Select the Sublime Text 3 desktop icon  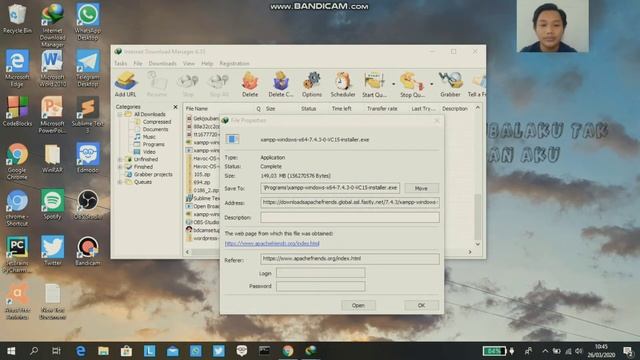(x=87, y=115)
